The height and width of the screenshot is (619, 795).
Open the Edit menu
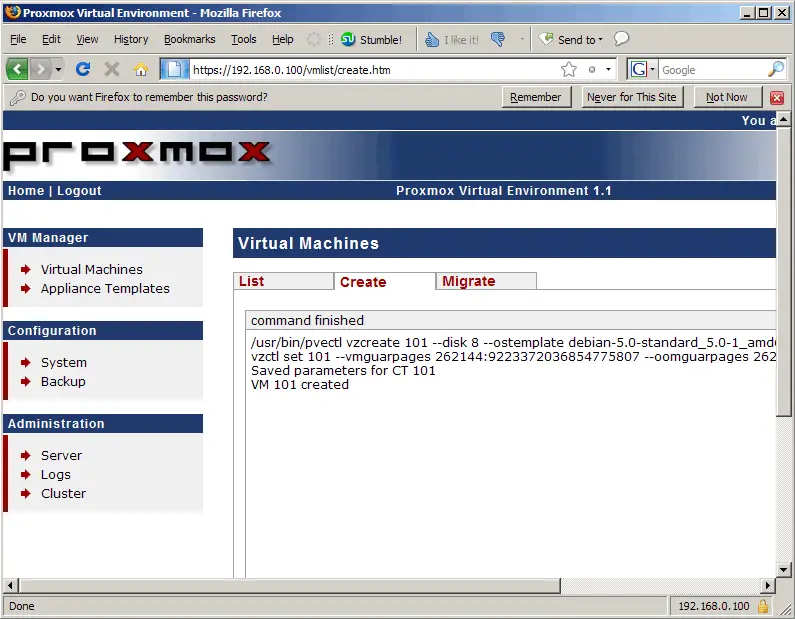pyautogui.click(x=51, y=39)
